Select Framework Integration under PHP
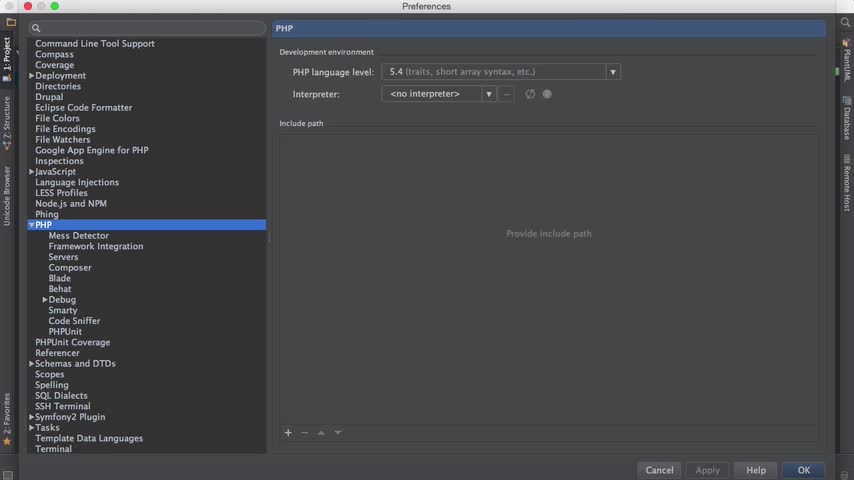Viewport: 854px width, 480px height. pos(96,246)
